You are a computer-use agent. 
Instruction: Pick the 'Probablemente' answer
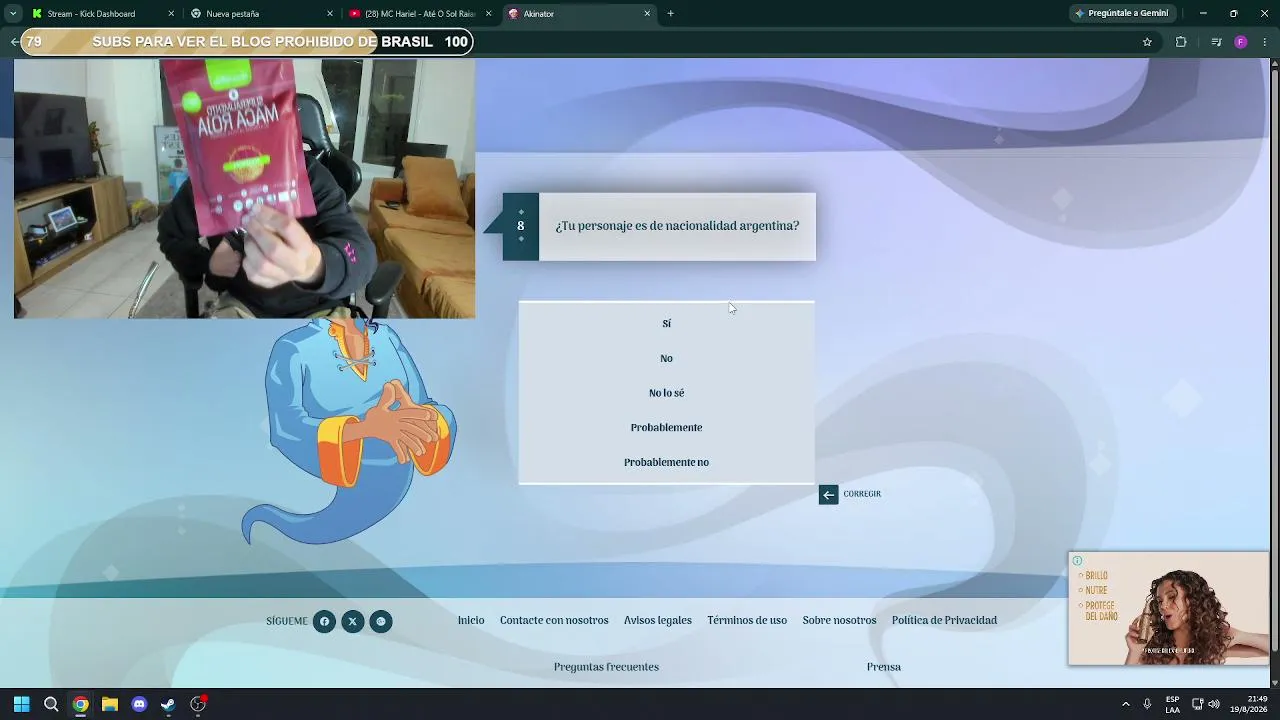coord(666,427)
